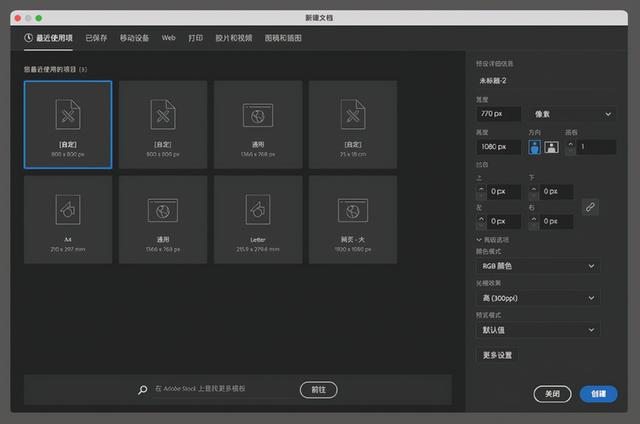Choose the [自定] 25 x 18 cm preset
Image resolution: width=640 pixels, height=424 pixels.
(353, 124)
